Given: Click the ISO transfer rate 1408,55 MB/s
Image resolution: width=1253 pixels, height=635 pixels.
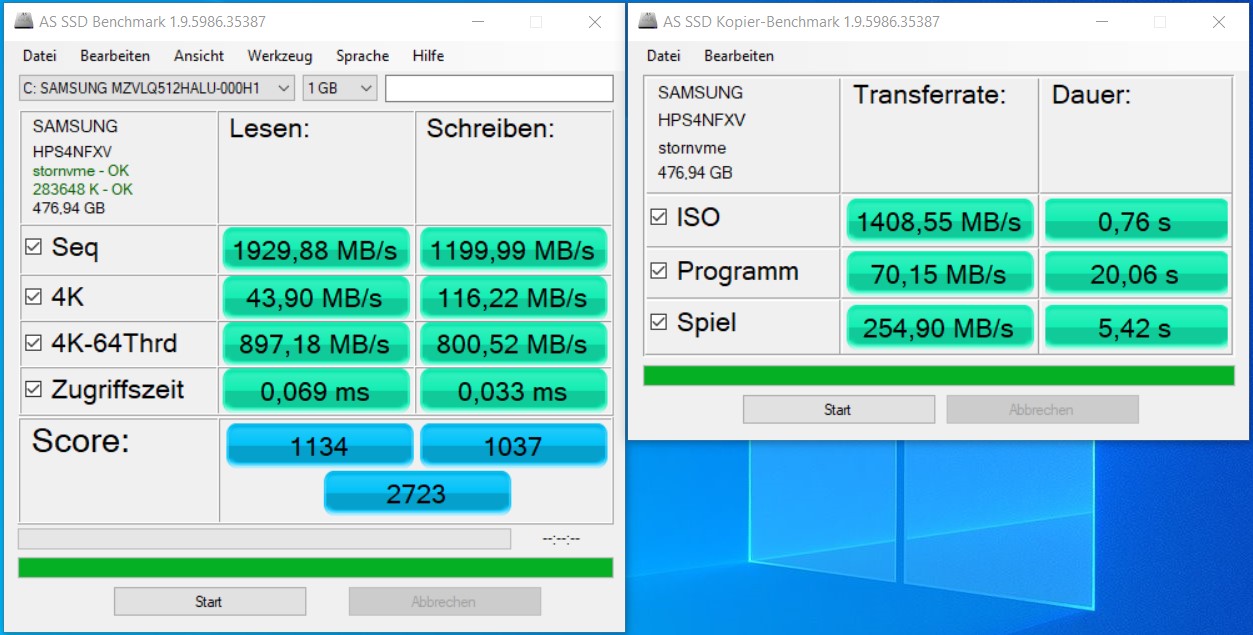Looking at the screenshot, I should click(x=941, y=220).
